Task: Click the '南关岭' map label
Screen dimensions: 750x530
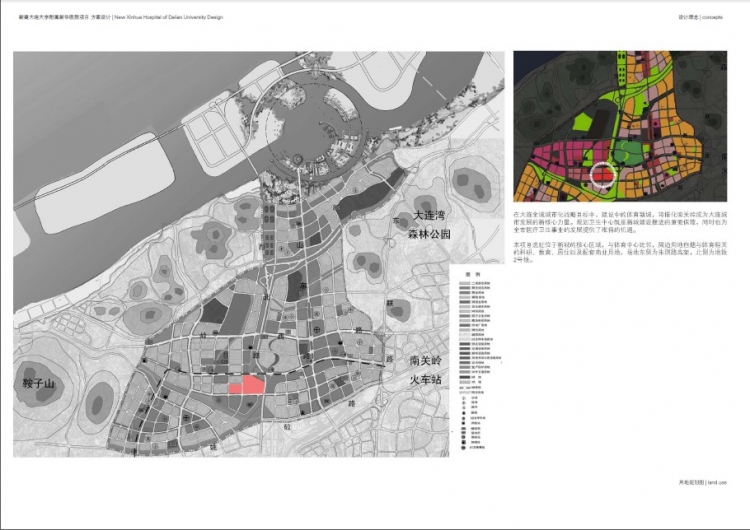Action: [x=426, y=361]
